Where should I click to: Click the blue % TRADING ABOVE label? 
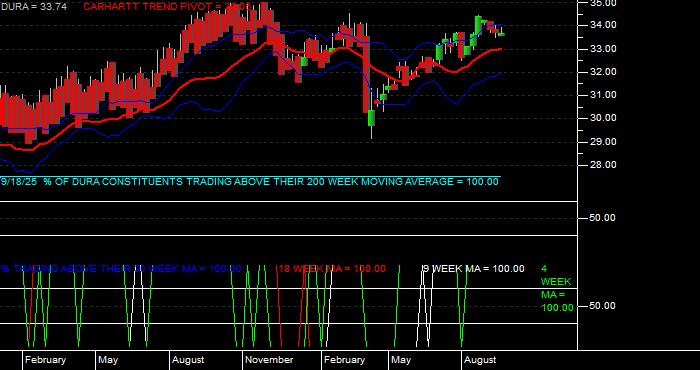(x=121, y=269)
